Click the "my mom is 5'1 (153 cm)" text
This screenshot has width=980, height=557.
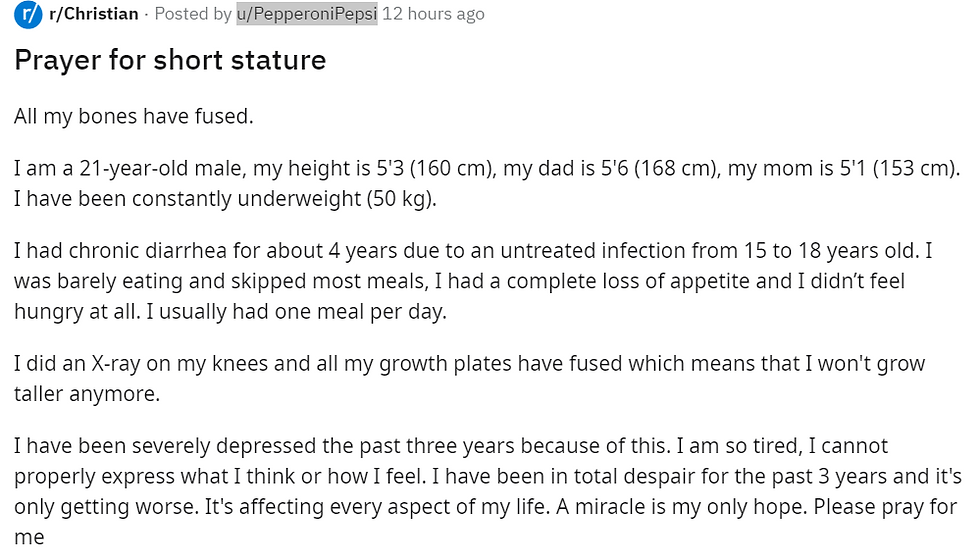point(842,169)
